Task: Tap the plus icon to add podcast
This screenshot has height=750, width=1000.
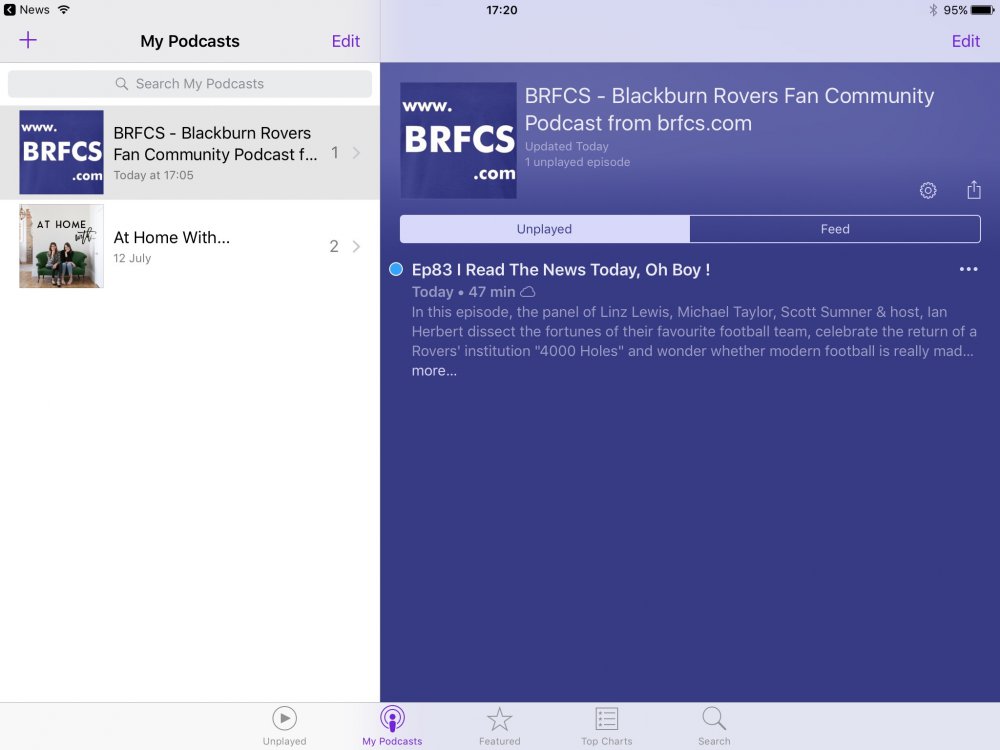Action: click(x=28, y=41)
